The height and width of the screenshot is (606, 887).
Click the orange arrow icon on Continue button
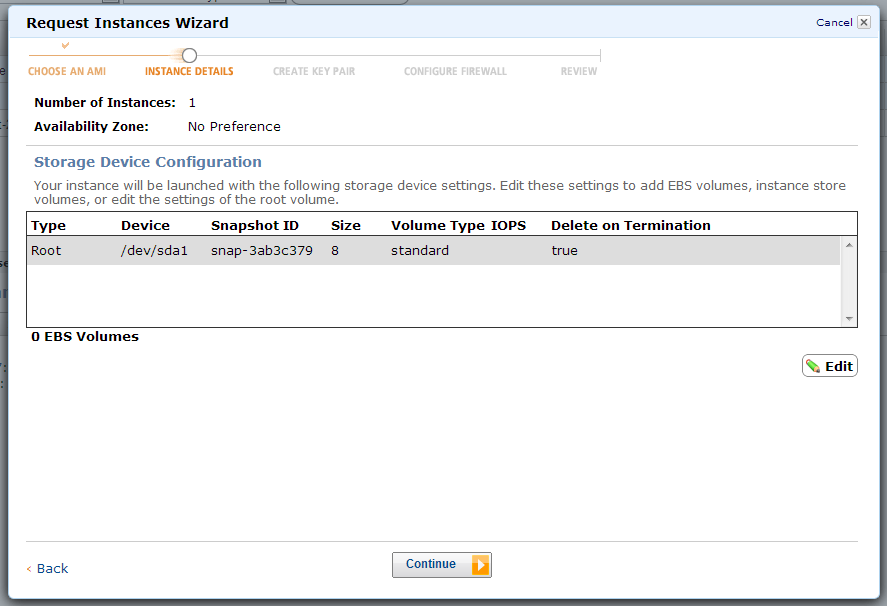[480, 565]
